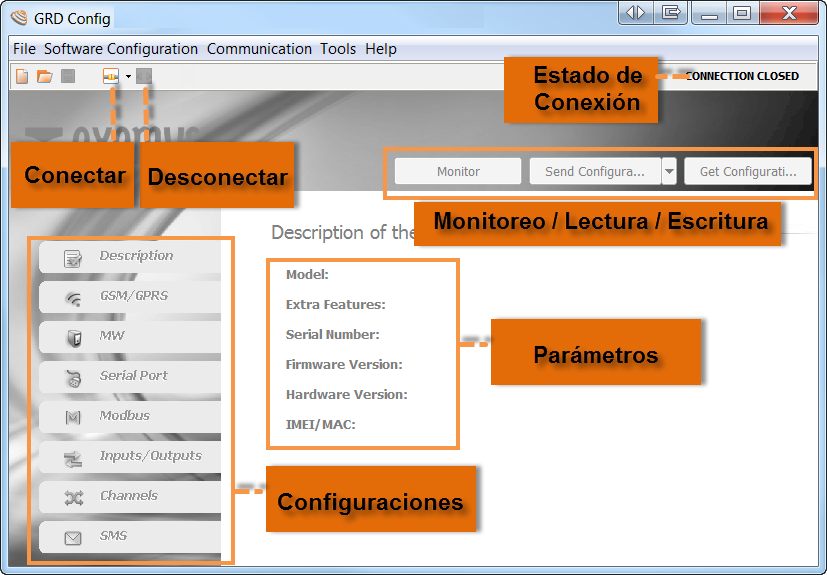Click the Save toolbar icon

[68, 76]
